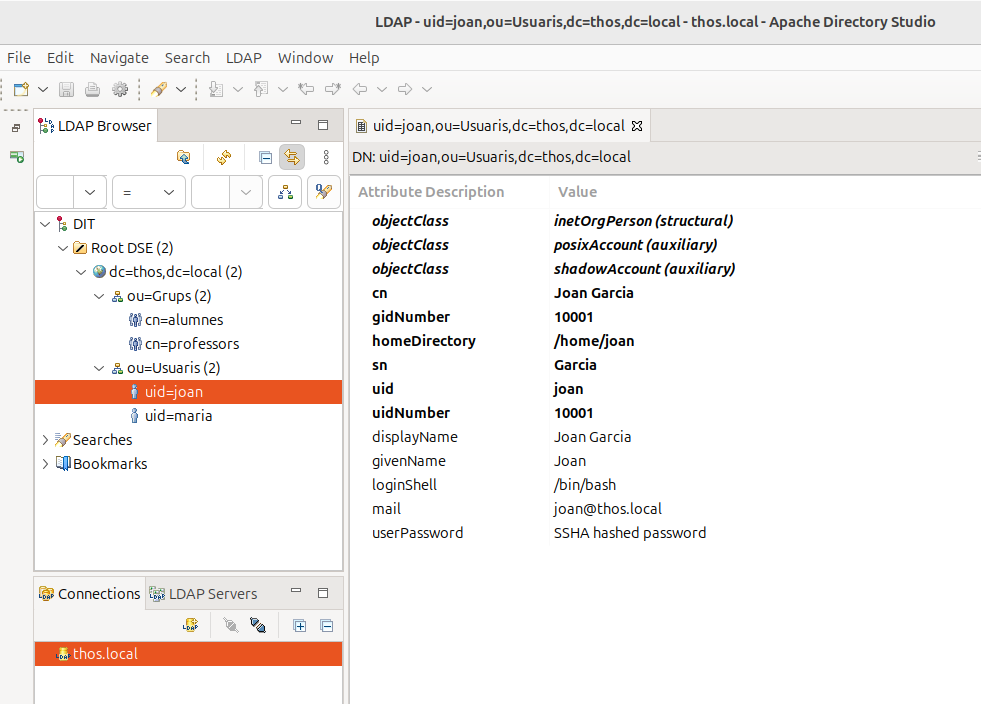Select the userPassword attribute row
The height and width of the screenshot is (704, 981).
click(x=665, y=533)
